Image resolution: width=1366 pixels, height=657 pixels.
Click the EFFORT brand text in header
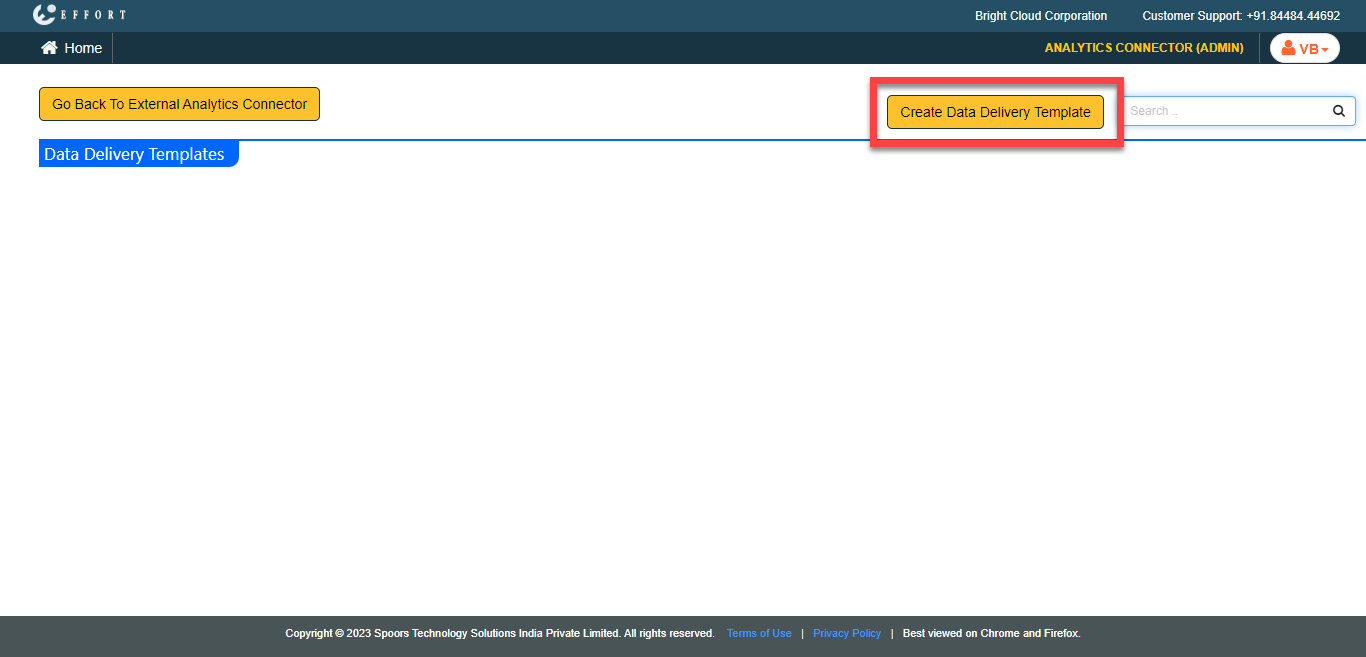pyautogui.click(x=94, y=16)
